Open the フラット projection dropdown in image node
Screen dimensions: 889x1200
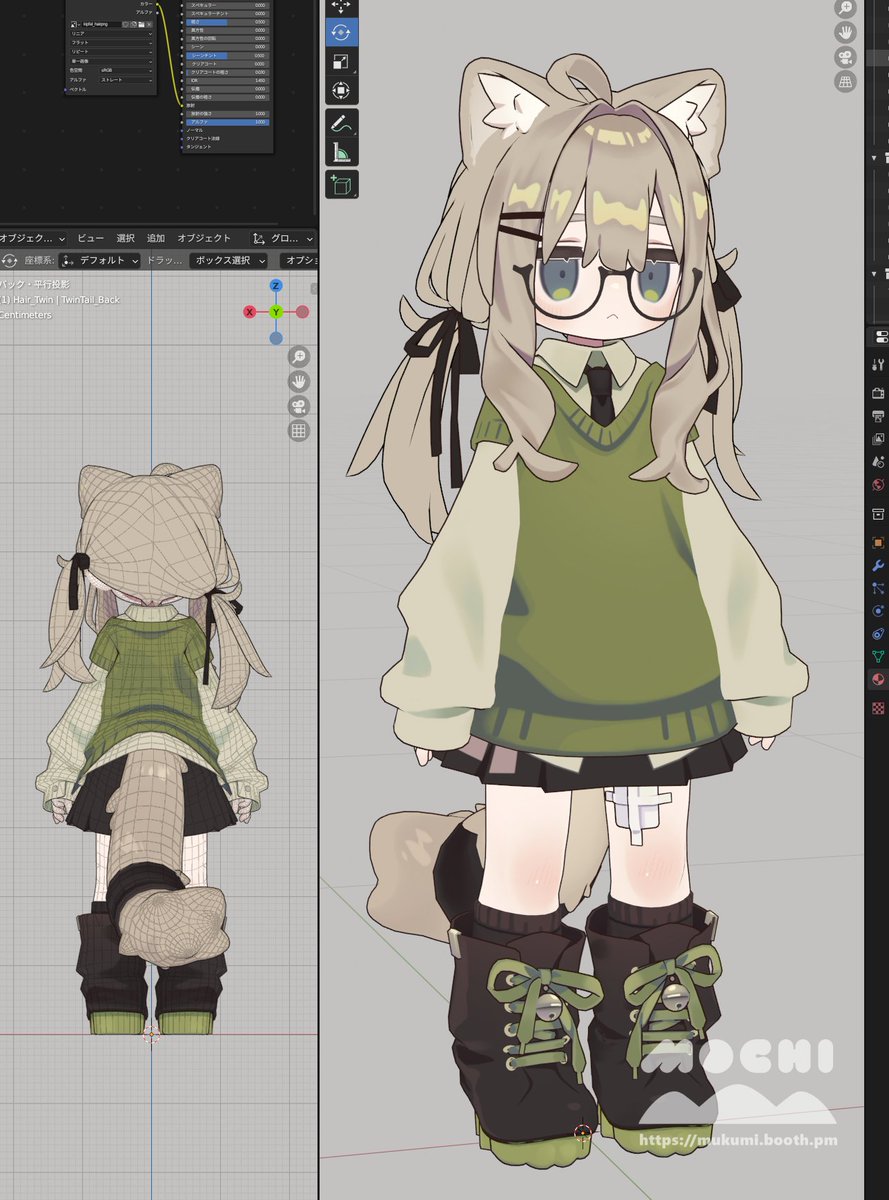[x=111, y=43]
